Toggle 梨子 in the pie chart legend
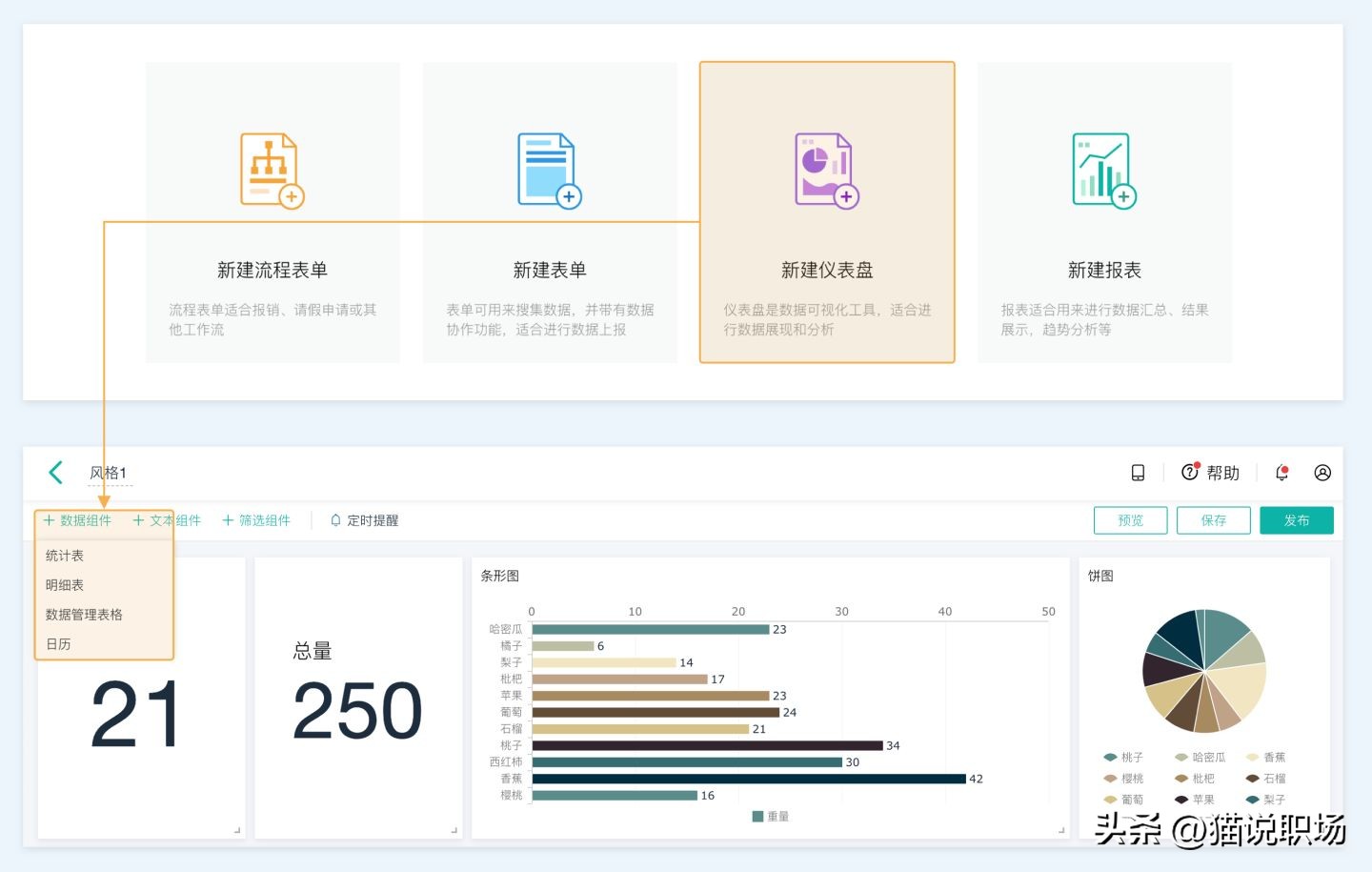The height and width of the screenshot is (872, 1372). [x=1265, y=800]
